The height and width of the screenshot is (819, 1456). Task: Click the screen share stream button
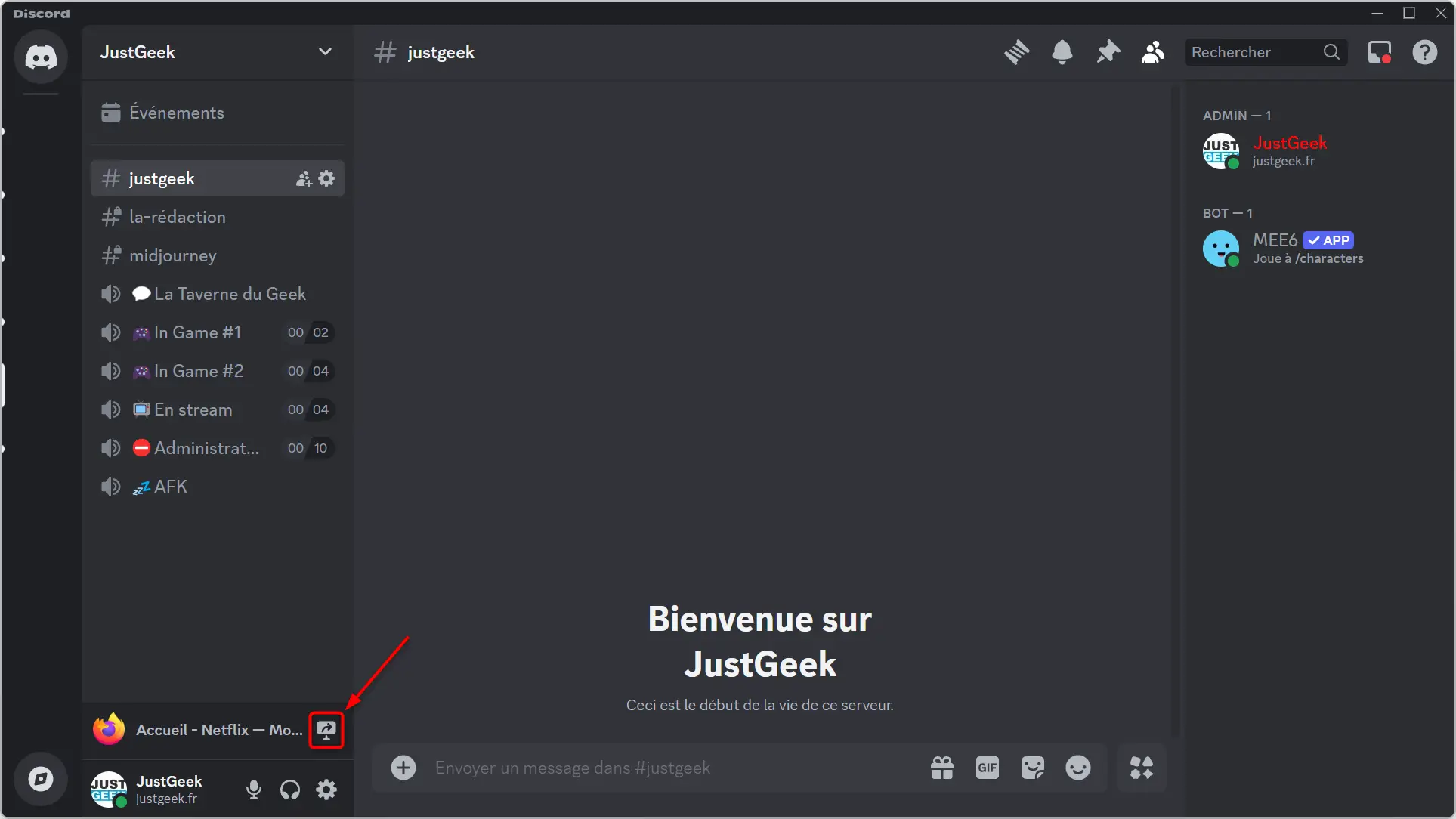tap(326, 730)
